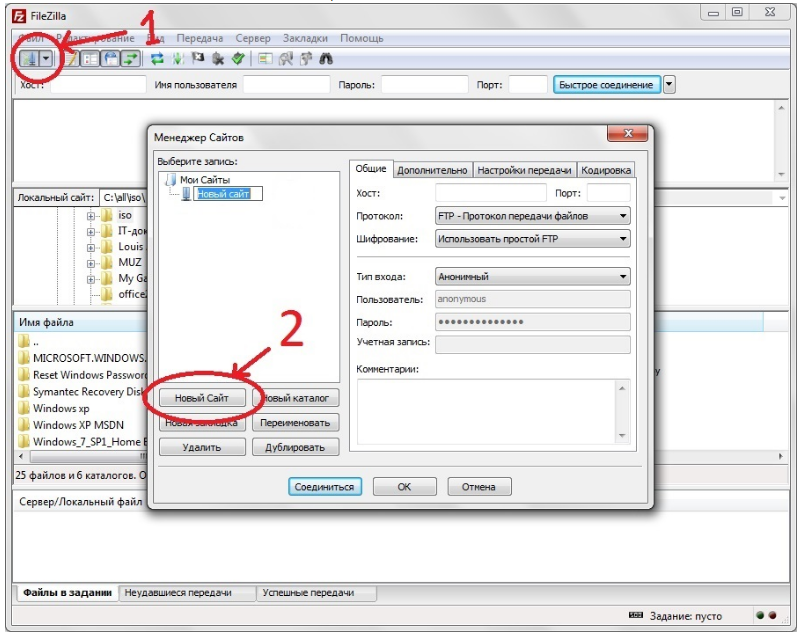
Task: Toggle the message log display icon
Action: (71, 59)
